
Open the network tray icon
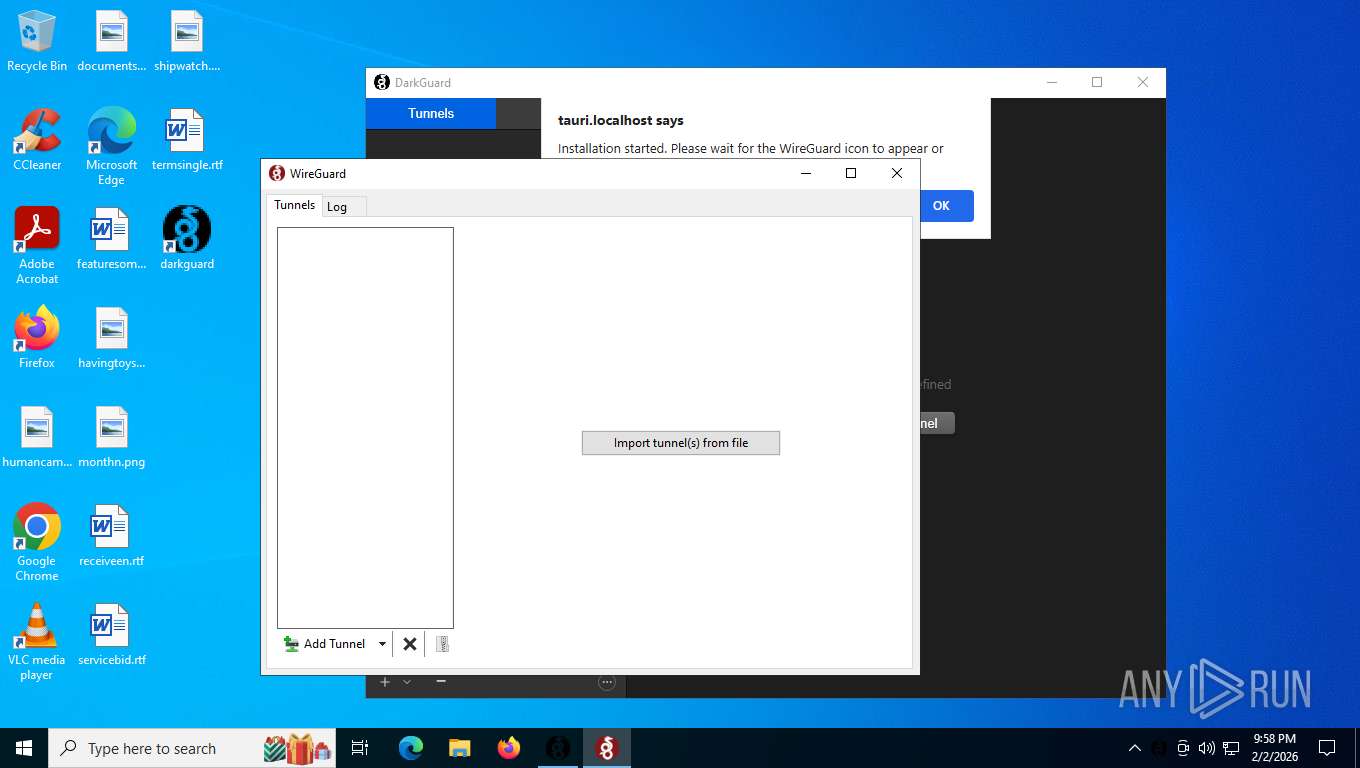pyautogui.click(x=1231, y=748)
